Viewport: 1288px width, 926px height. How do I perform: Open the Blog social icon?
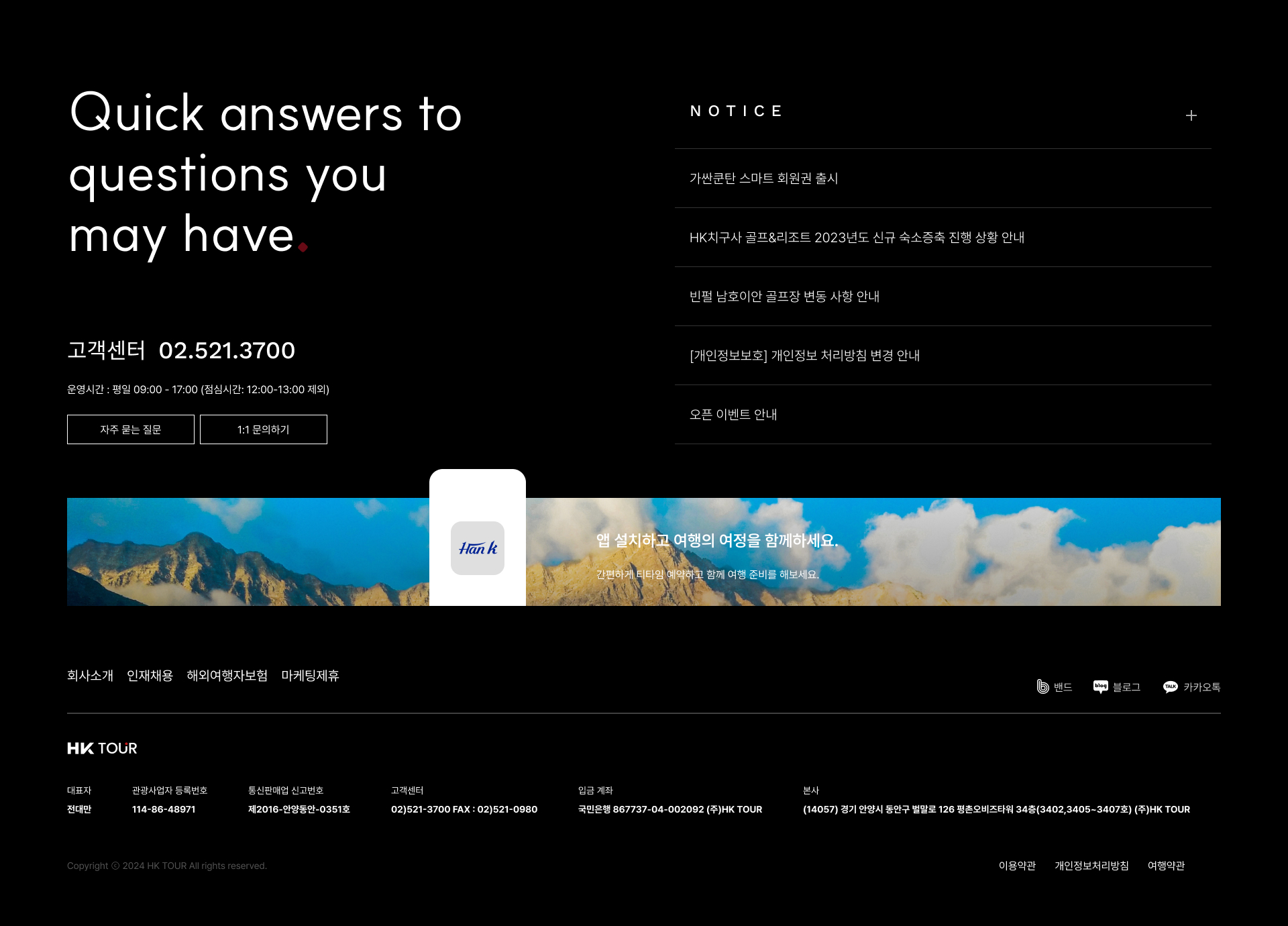point(1100,686)
